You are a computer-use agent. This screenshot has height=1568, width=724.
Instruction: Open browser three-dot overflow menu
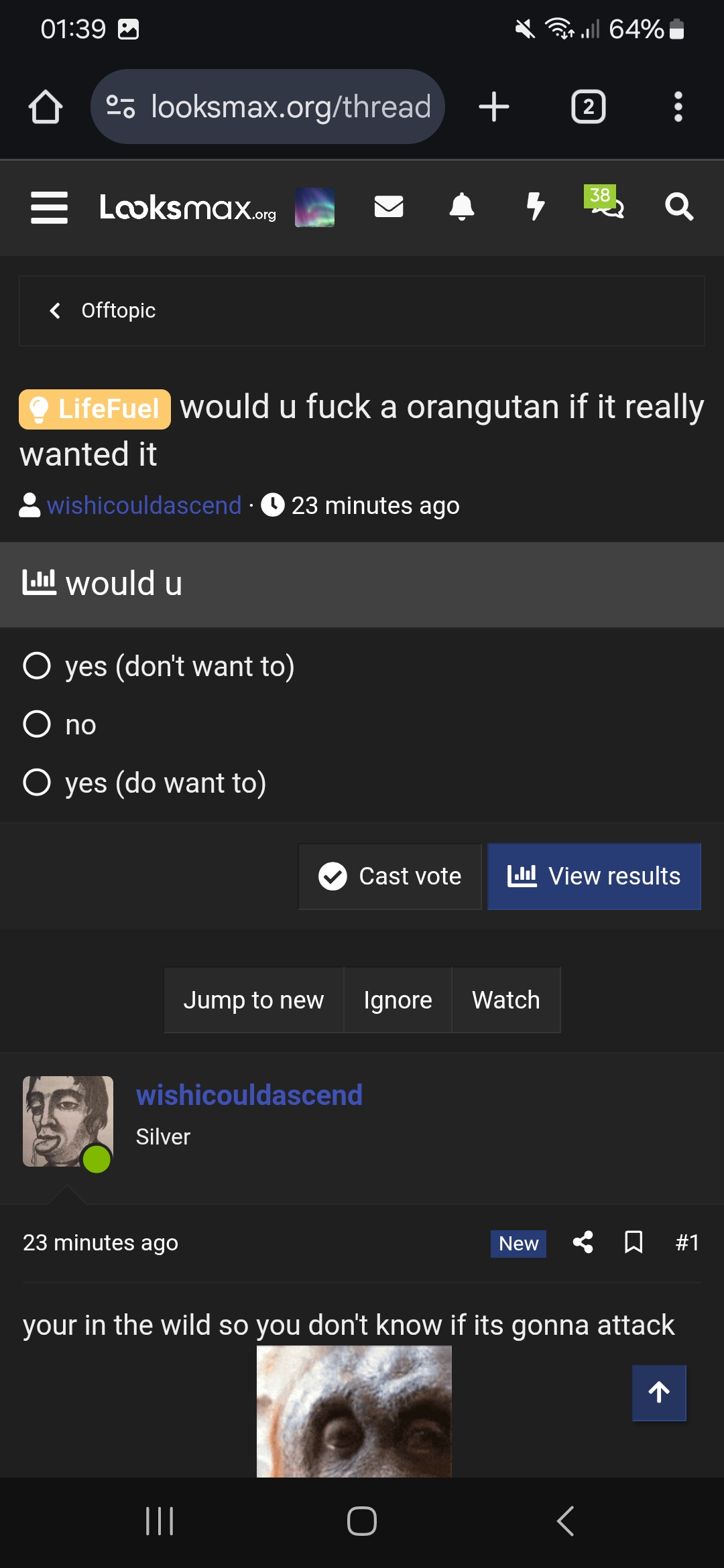pos(678,107)
